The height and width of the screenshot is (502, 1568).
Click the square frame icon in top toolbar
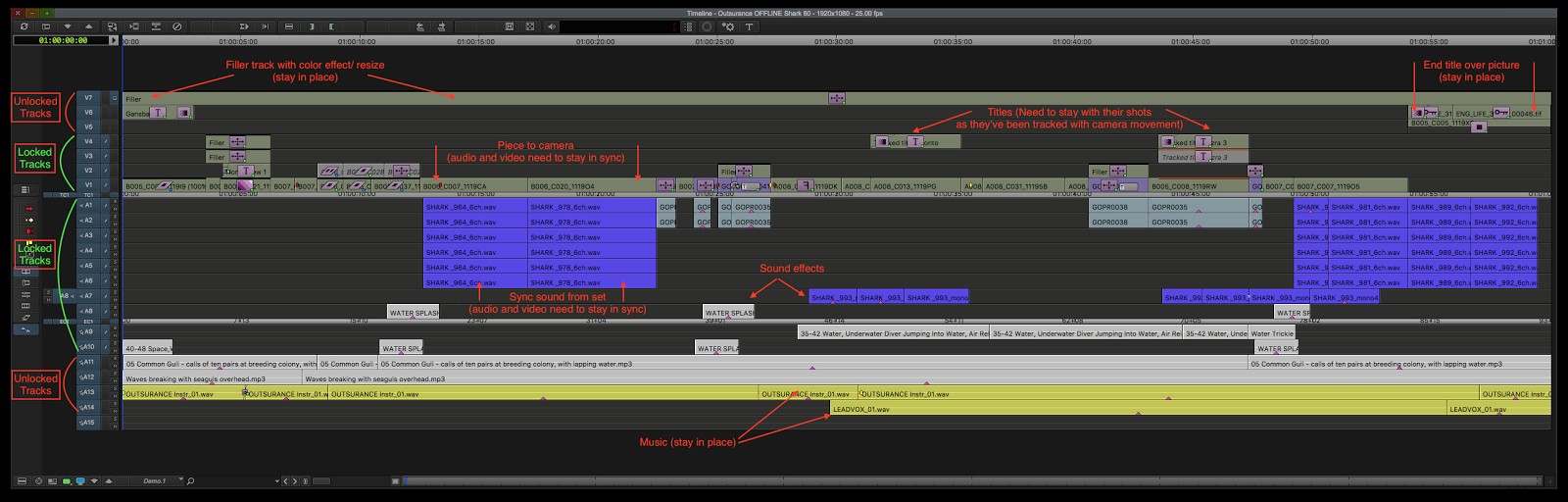(510, 26)
